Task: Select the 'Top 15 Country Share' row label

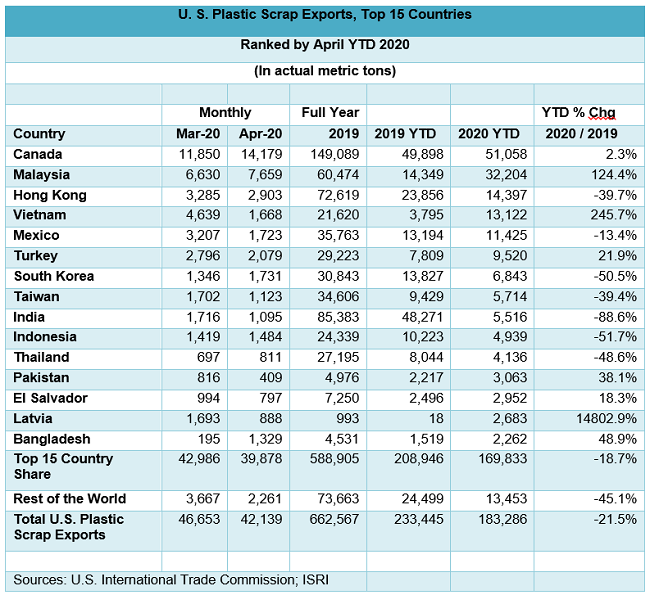Action: click(x=63, y=466)
